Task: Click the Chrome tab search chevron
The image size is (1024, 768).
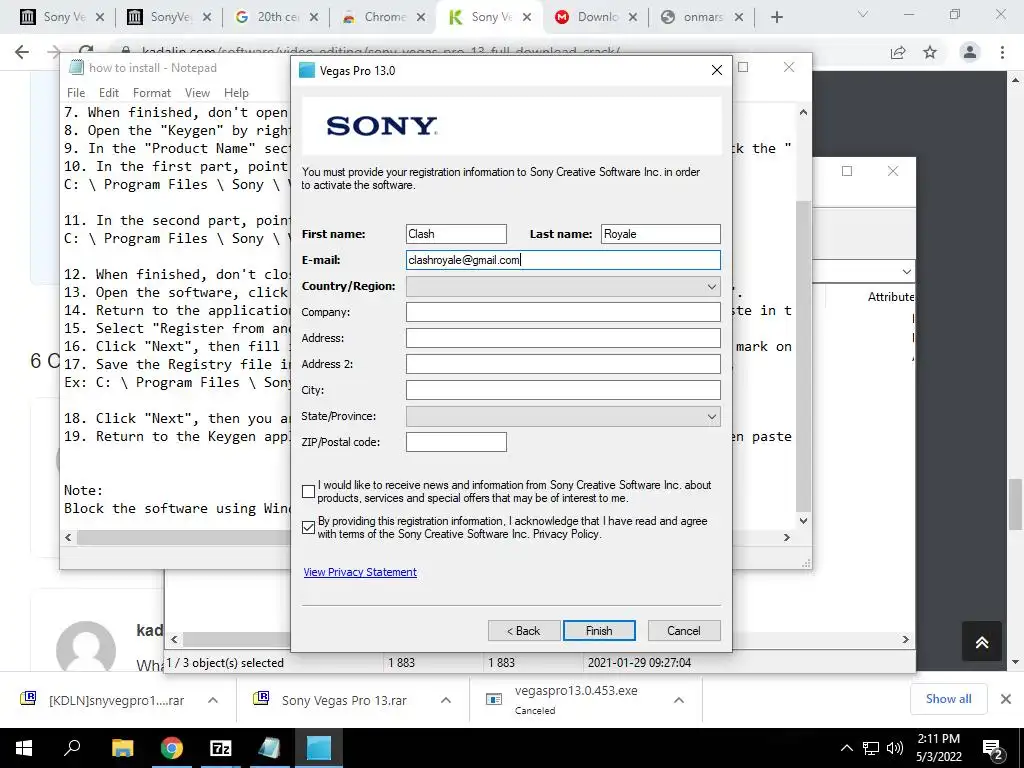Action: tap(863, 14)
